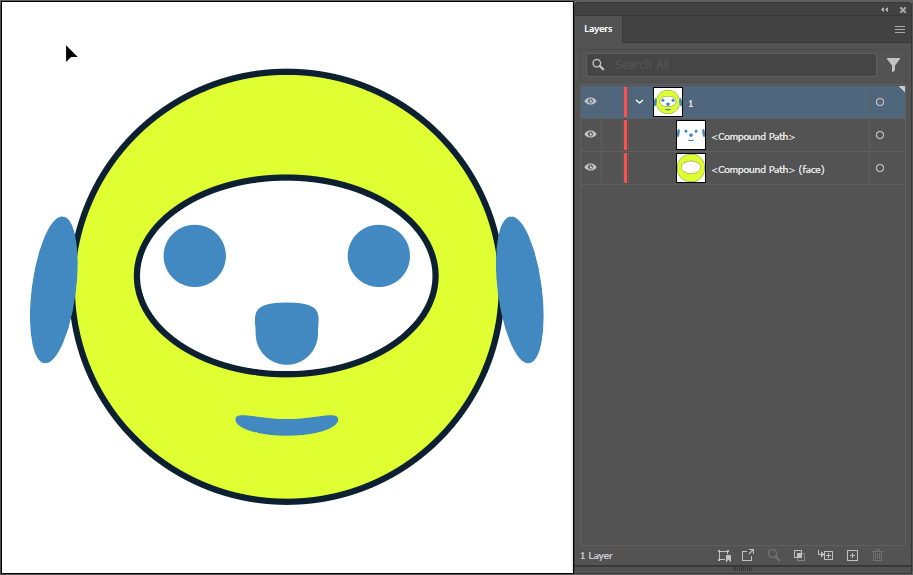The height and width of the screenshot is (575, 913).
Task: Toggle lock column of the first Compound Path
Action: (x=611, y=135)
